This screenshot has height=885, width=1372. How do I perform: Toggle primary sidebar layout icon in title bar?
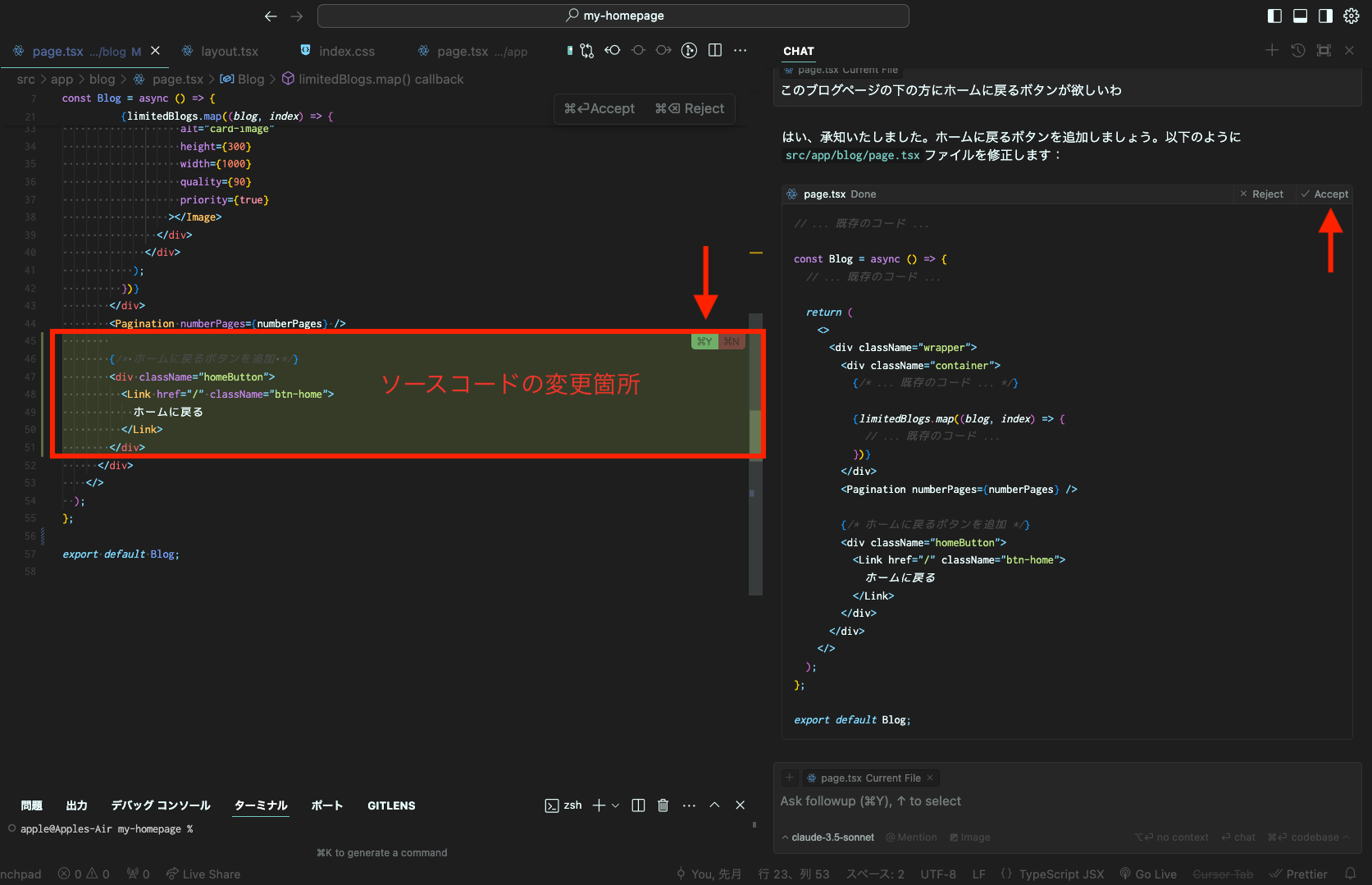pos(1274,16)
